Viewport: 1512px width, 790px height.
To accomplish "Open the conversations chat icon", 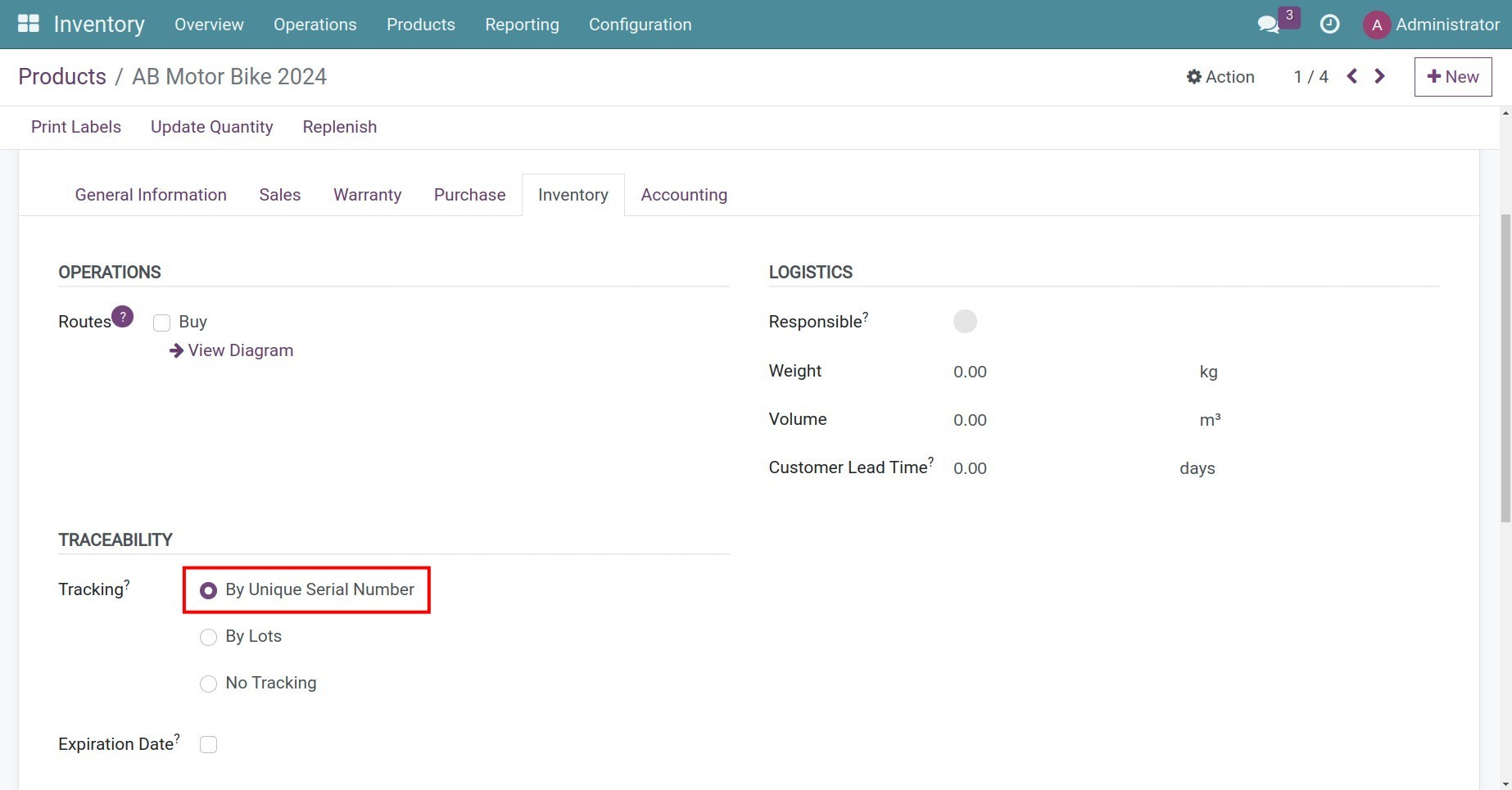I will click(x=1268, y=25).
